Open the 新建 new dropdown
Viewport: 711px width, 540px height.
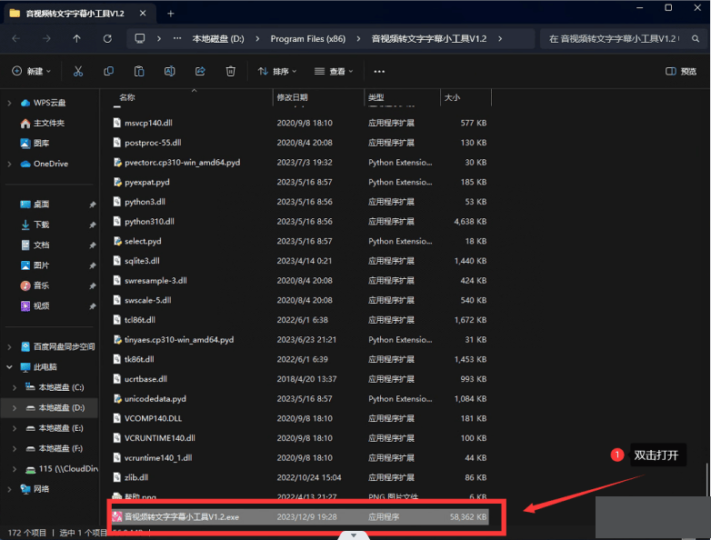31,71
